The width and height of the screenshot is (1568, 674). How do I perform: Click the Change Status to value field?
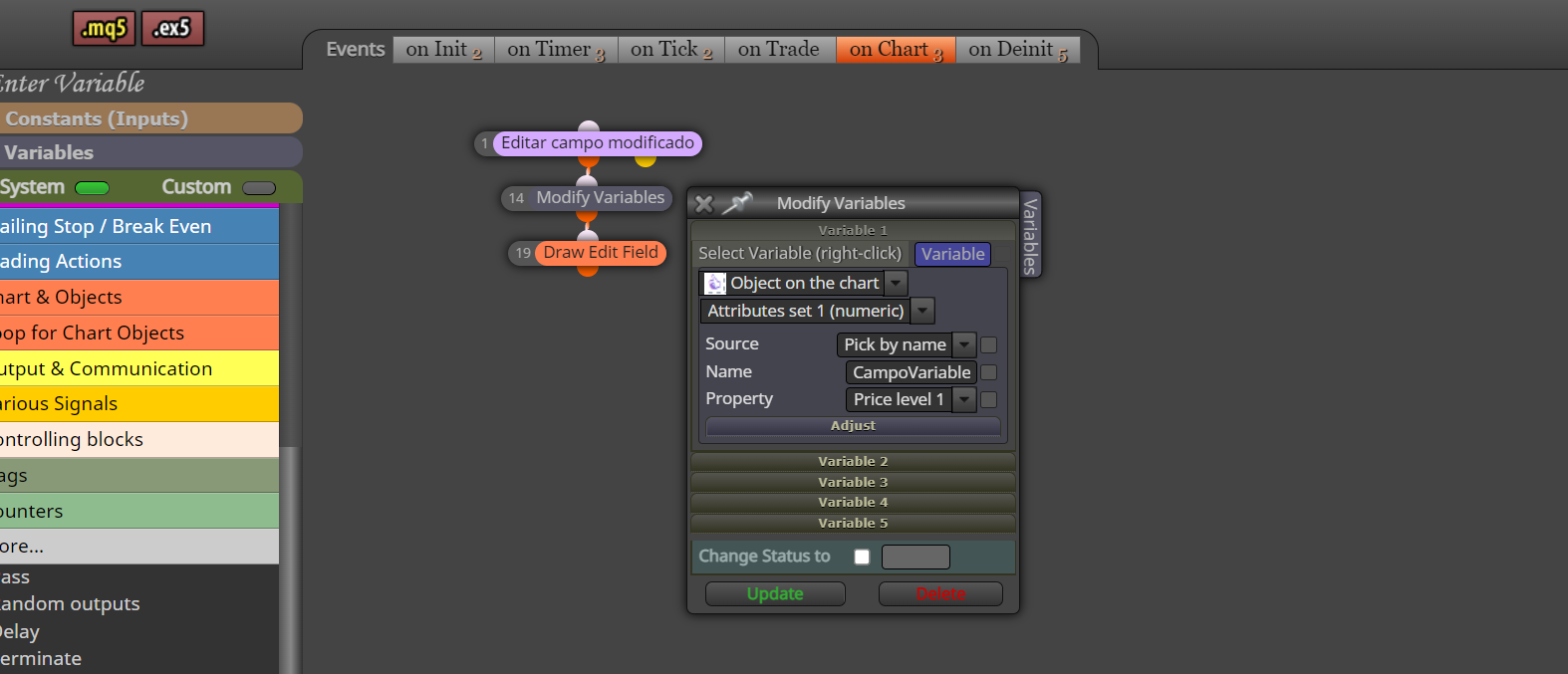[x=915, y=557]
